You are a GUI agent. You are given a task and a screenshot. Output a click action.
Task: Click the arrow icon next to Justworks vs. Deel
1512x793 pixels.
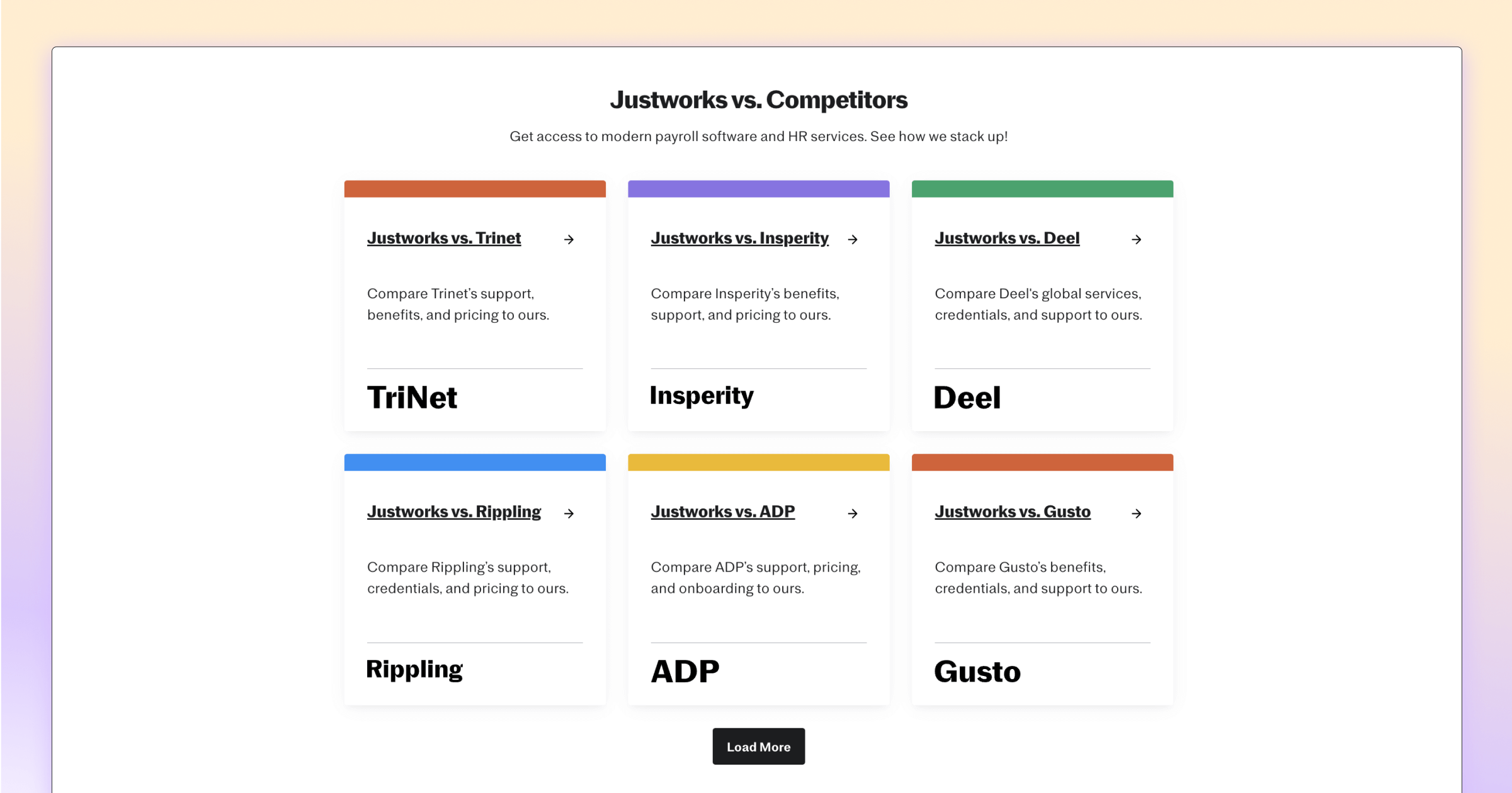[1136, 239]
